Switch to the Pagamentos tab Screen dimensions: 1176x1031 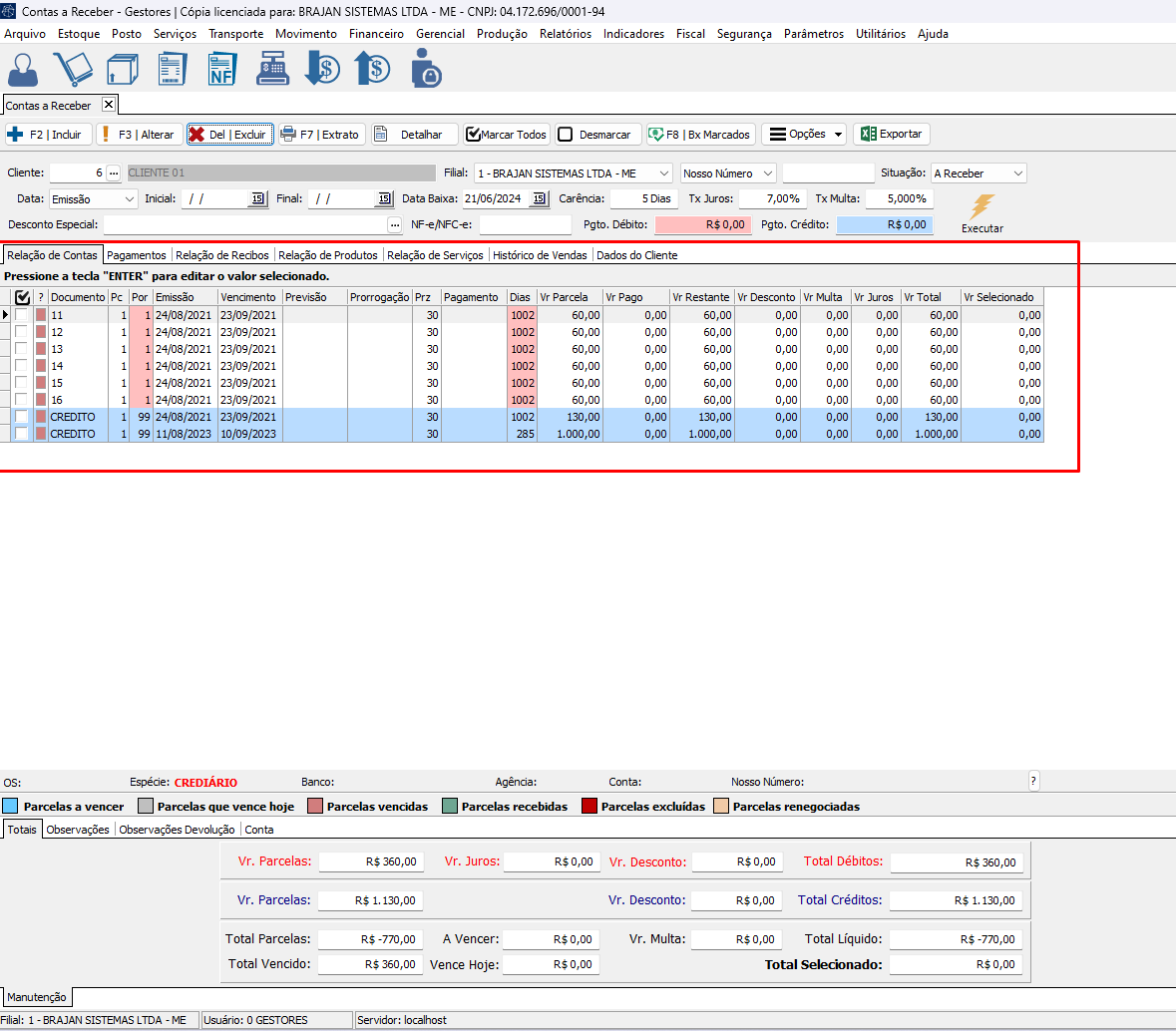(137, 255)
